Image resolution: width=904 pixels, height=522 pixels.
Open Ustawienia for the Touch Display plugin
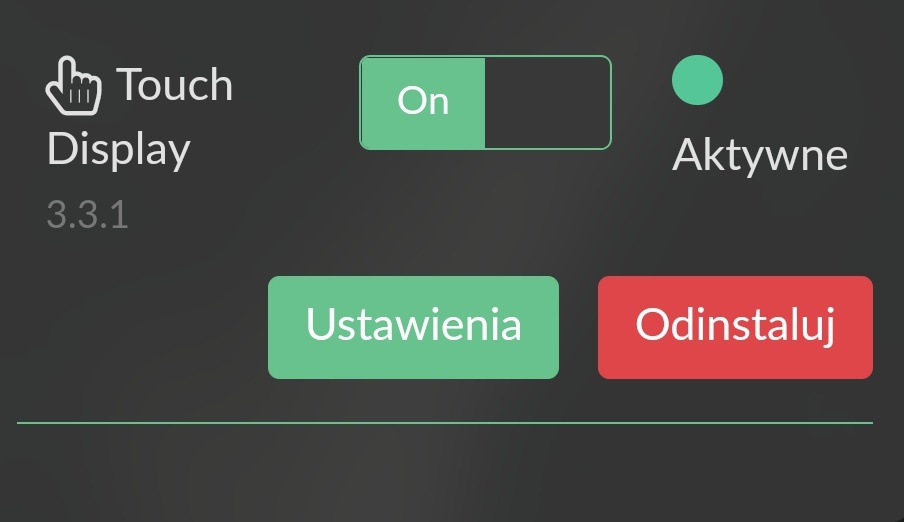413,327
